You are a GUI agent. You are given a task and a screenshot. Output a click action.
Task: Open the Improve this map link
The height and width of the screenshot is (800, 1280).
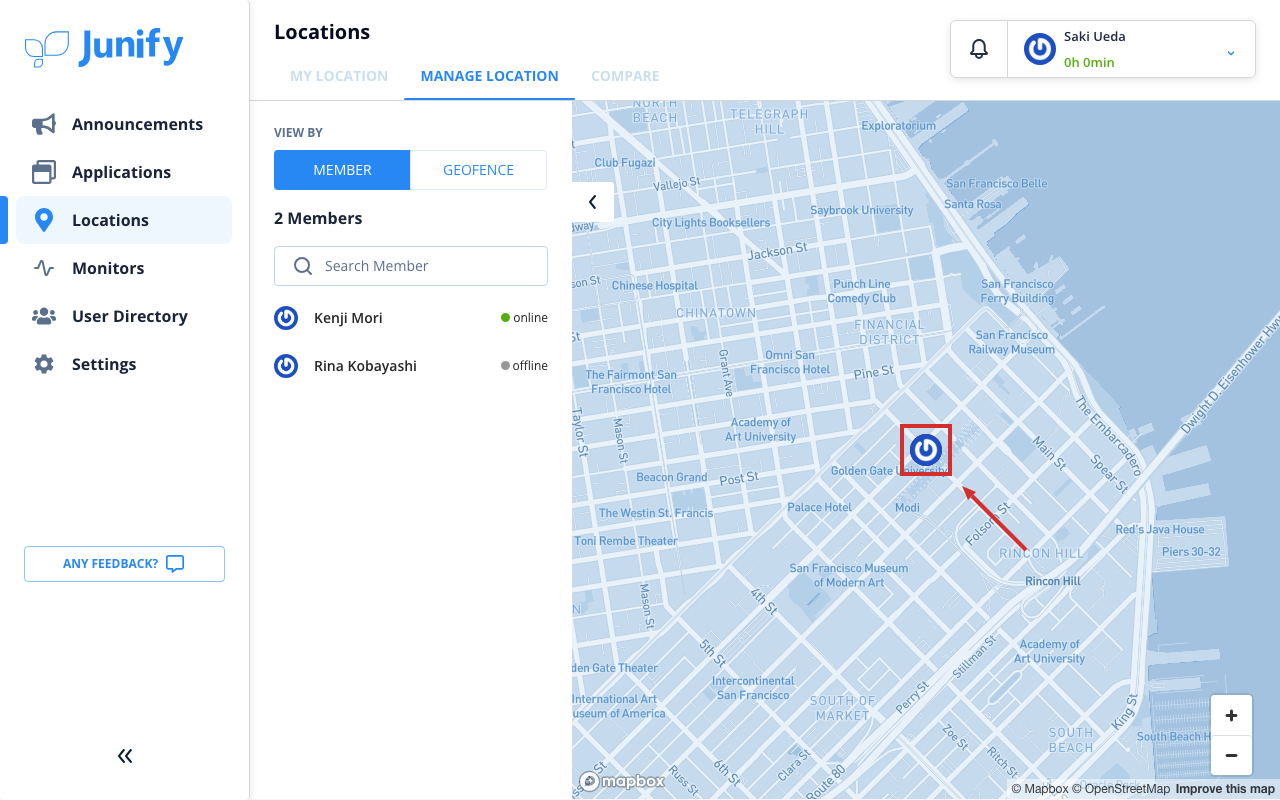(1225, 789)
